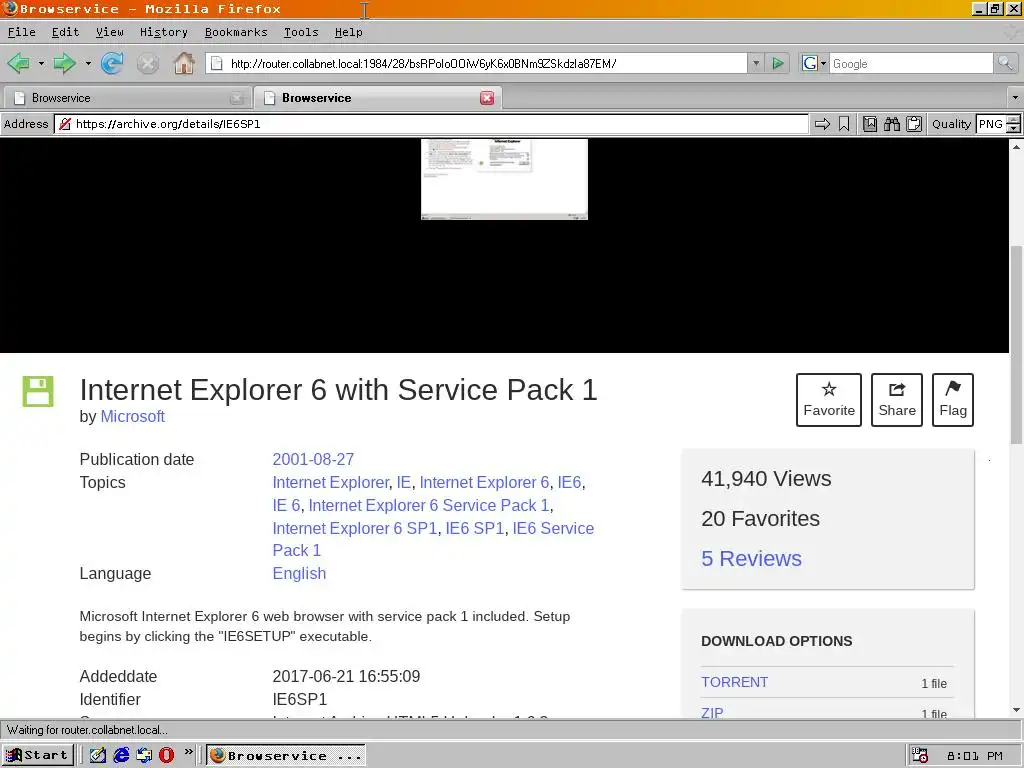Viewport: 1024px width, 768px height.
Task: Click the Google search box
Action: click(x=911, y=63)
